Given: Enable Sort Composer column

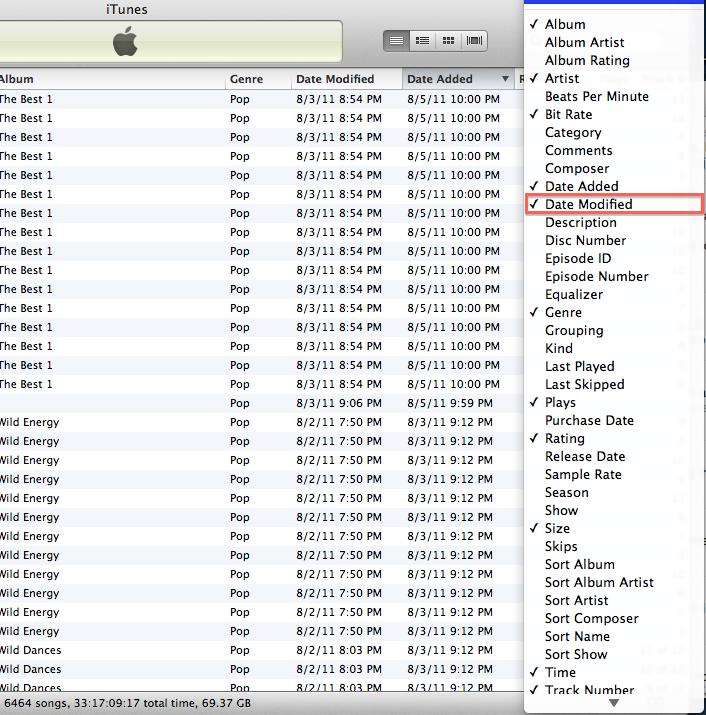Looking at the screenshot, I should point(613,619).
